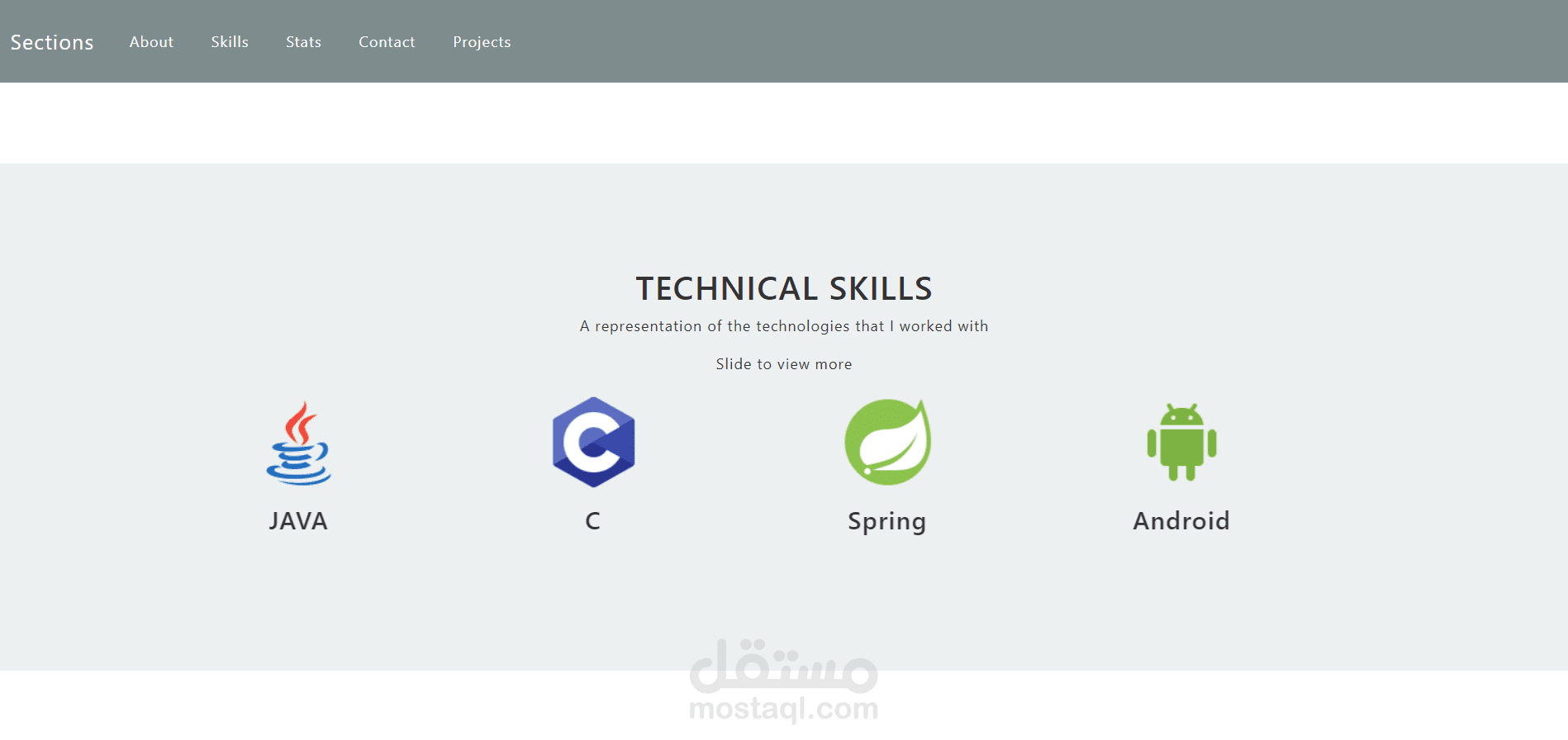This screenshot has height=740, width=1568.
Task: Select the JAVA skill label
Action: click(298, 521)
